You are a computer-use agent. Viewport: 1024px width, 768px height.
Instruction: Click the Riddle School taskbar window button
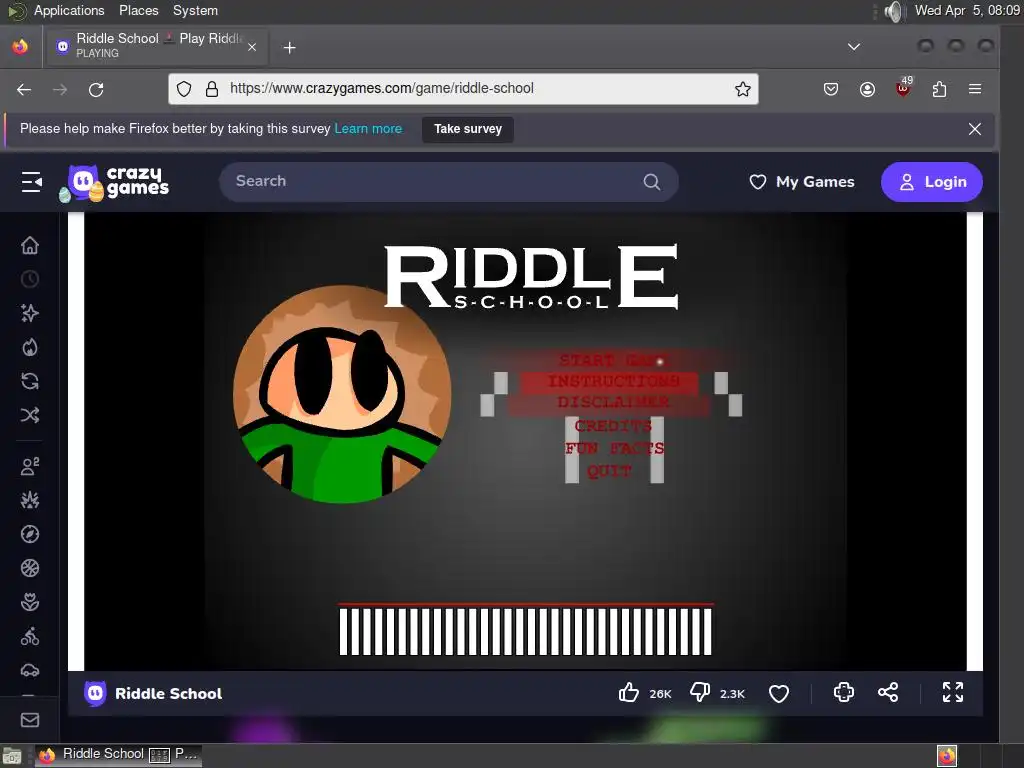118,754
